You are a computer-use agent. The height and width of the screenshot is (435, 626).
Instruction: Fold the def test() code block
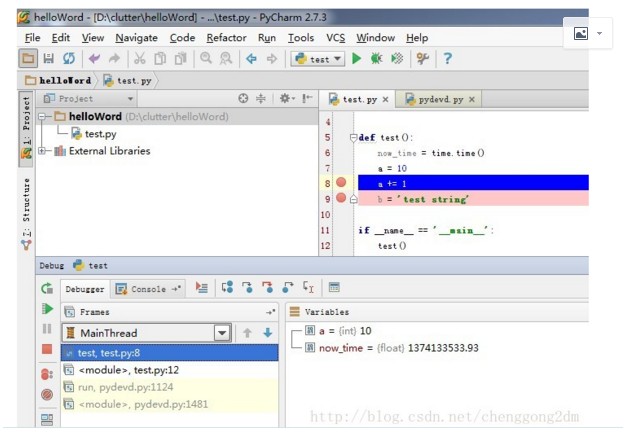353,138
